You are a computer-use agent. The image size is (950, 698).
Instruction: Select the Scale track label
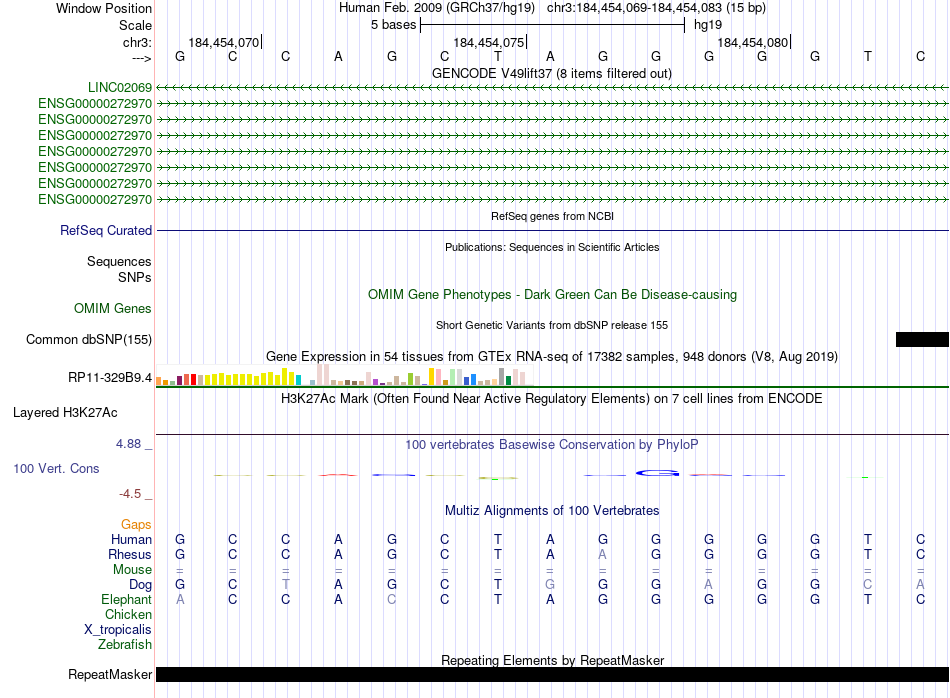[x=135, y=25]
